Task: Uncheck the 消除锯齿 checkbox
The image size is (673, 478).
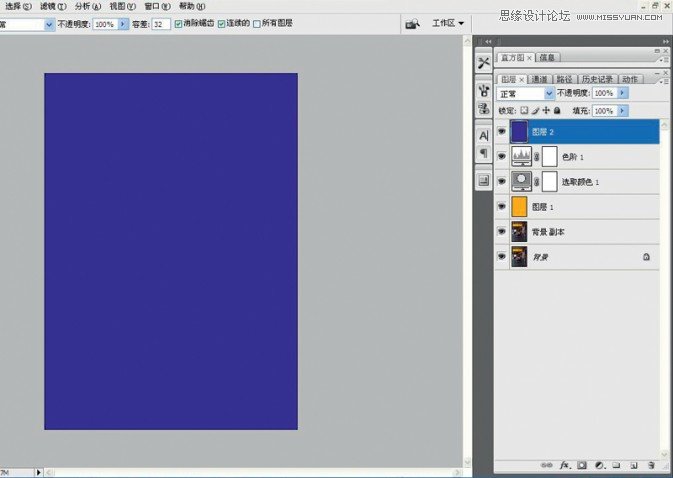Action: click(179, 23)
